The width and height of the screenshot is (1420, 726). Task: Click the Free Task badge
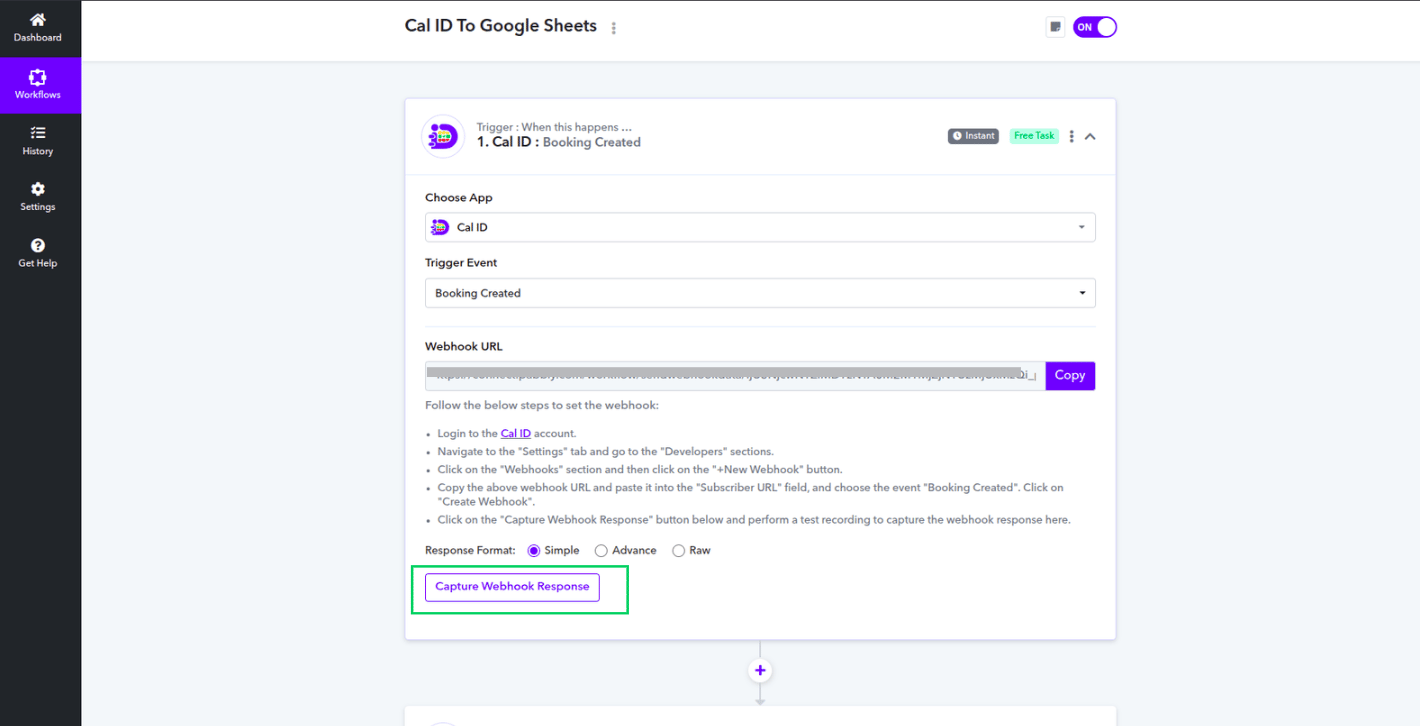(1034, 136)
